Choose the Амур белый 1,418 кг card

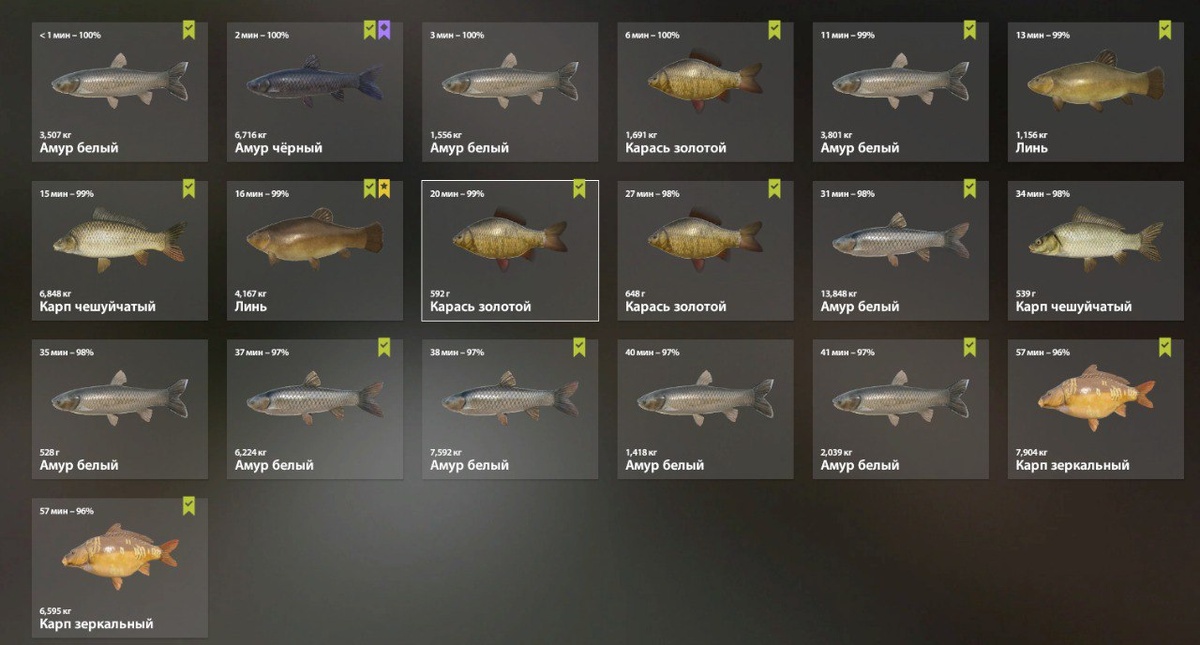coord(705,409)
